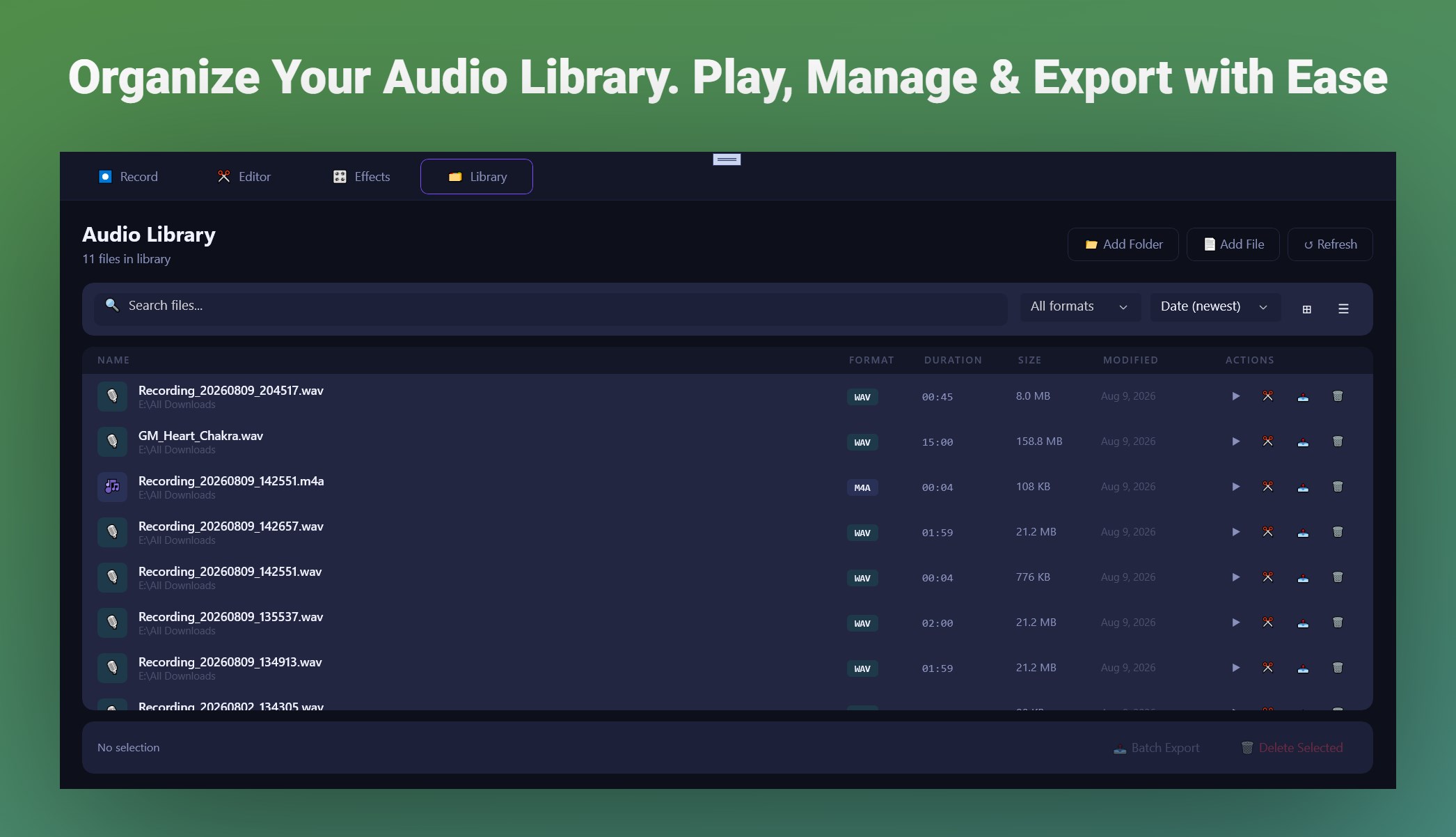Edit Recording_20260809_204517.wav with scissors icon
Image resolution: width=1456 pixels, height=837 pixels.
[x=1268, y=396]
